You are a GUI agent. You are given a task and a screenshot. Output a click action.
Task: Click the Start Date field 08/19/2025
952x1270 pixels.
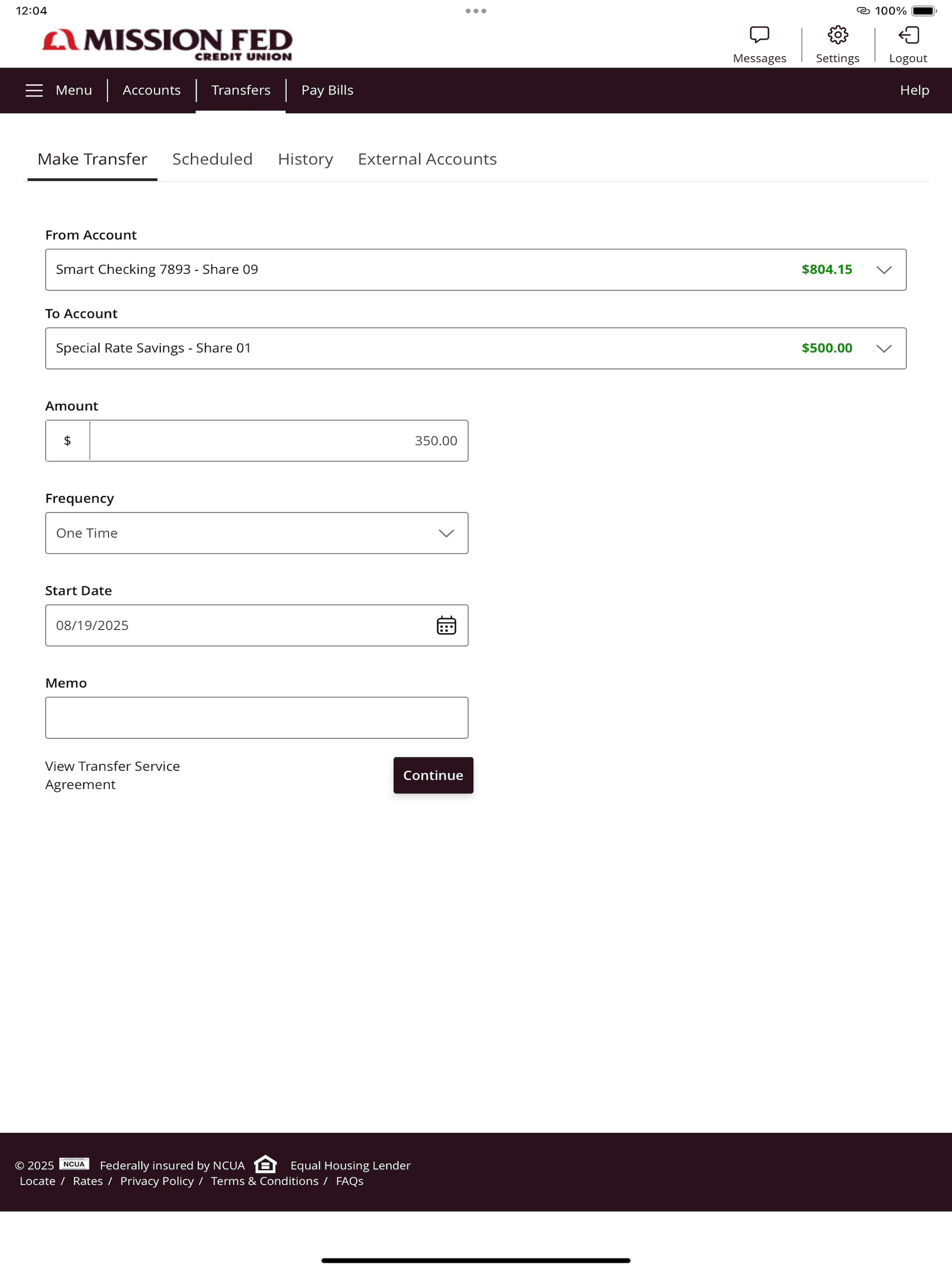click(x=257, y=625)
